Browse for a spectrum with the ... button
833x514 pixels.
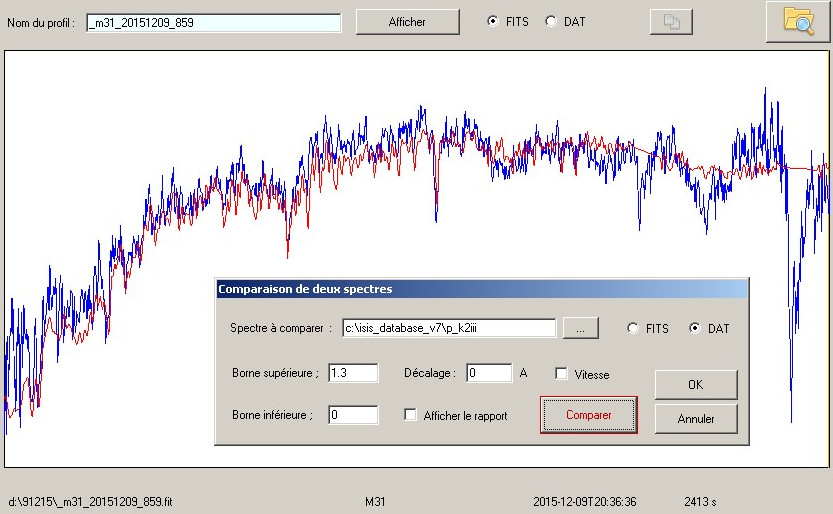click(581, 328)
